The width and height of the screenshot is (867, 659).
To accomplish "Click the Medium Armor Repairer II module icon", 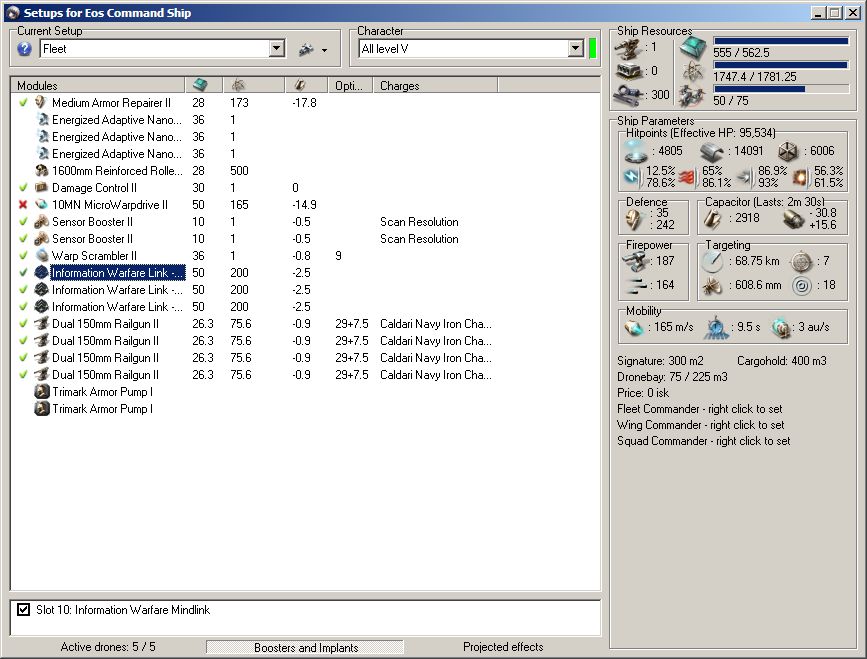I will pyautogui.click(x=42, y=103).
